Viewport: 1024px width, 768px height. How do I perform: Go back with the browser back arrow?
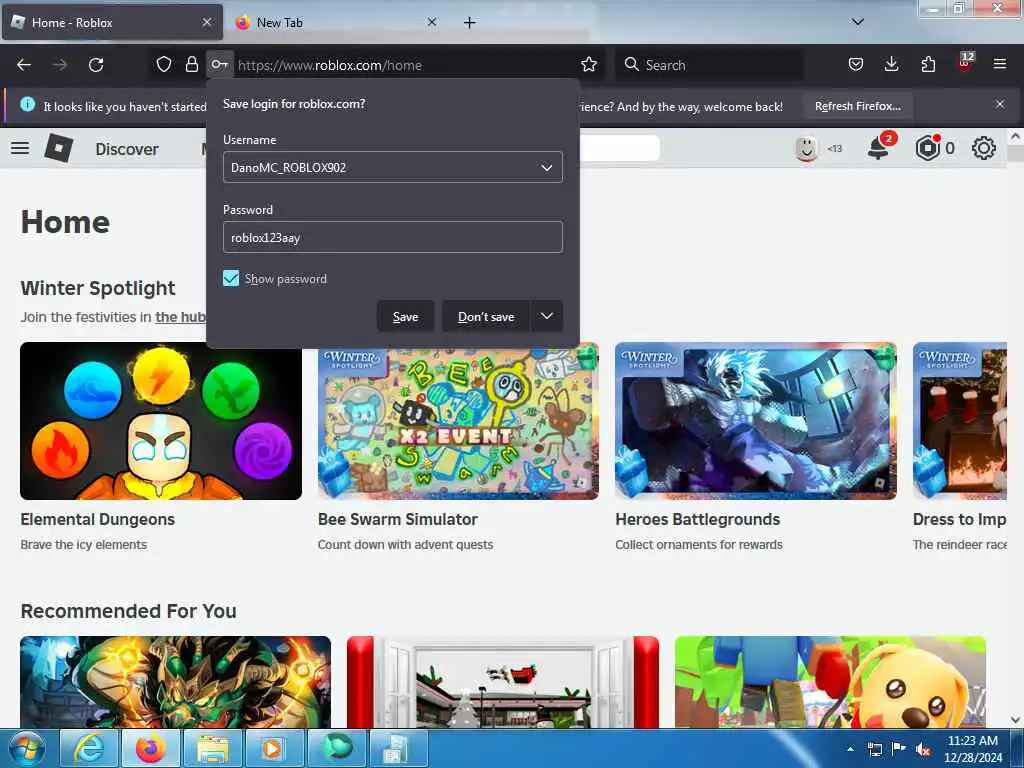(24, 65)
